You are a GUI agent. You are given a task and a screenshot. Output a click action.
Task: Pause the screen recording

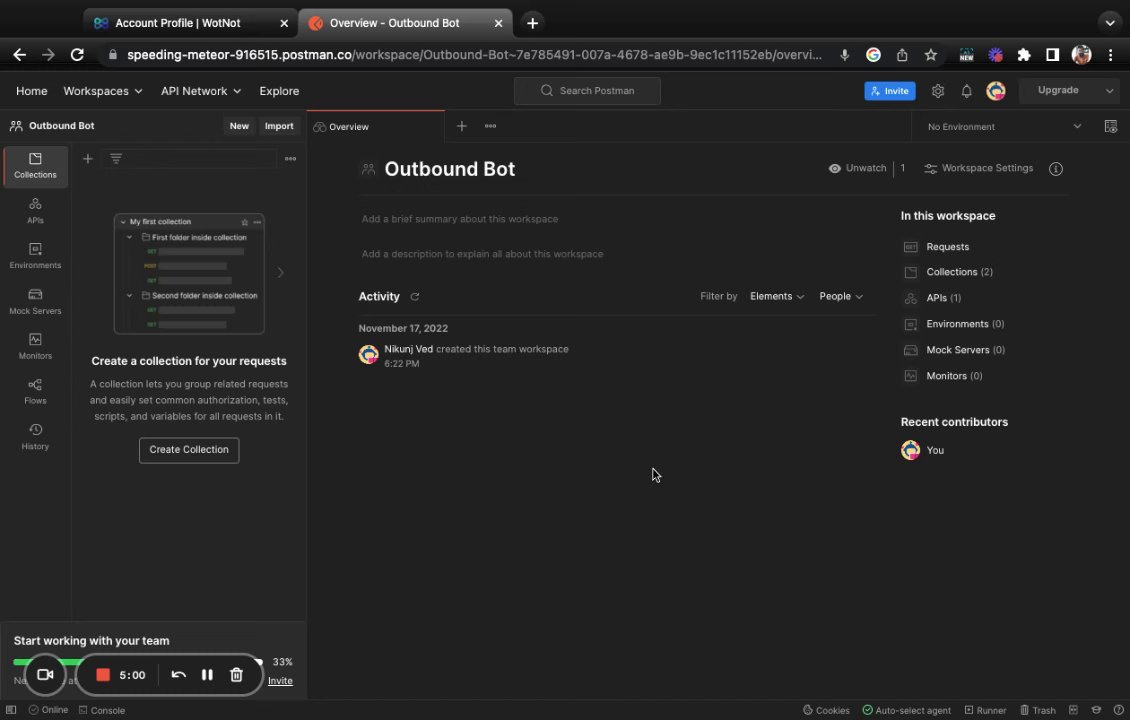207,675
